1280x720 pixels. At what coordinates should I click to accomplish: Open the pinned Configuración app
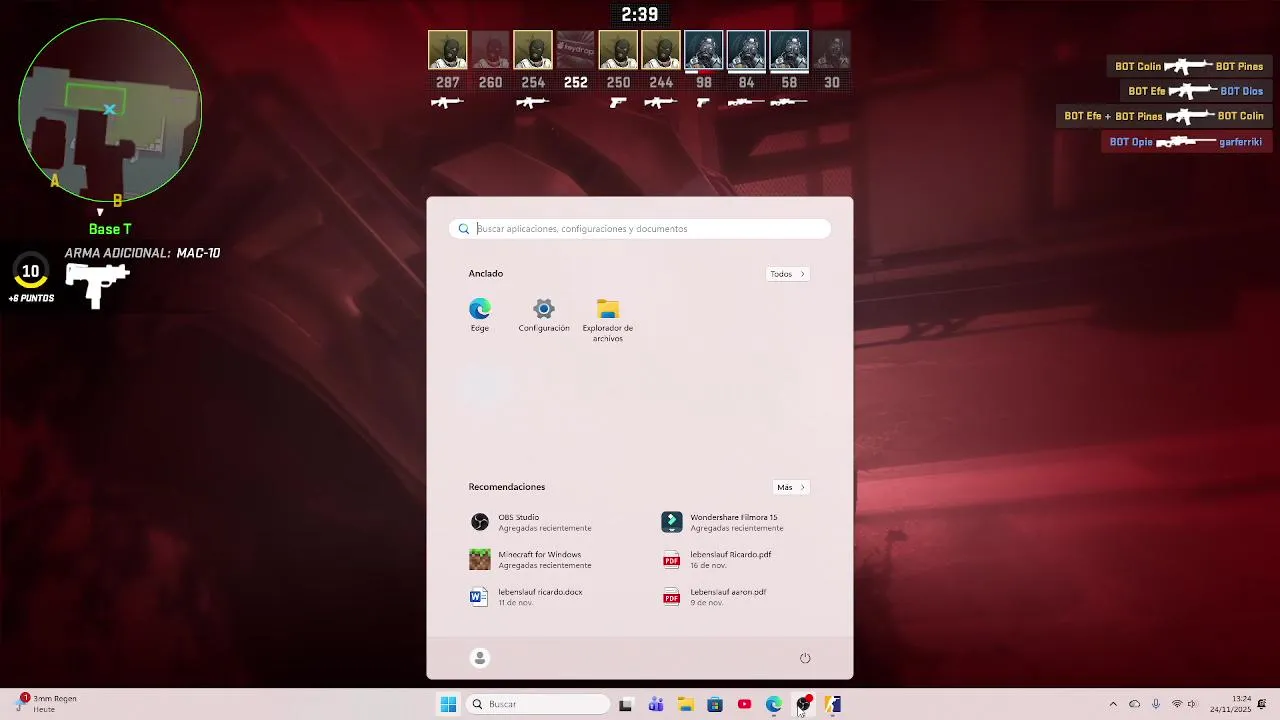point(544,315)
